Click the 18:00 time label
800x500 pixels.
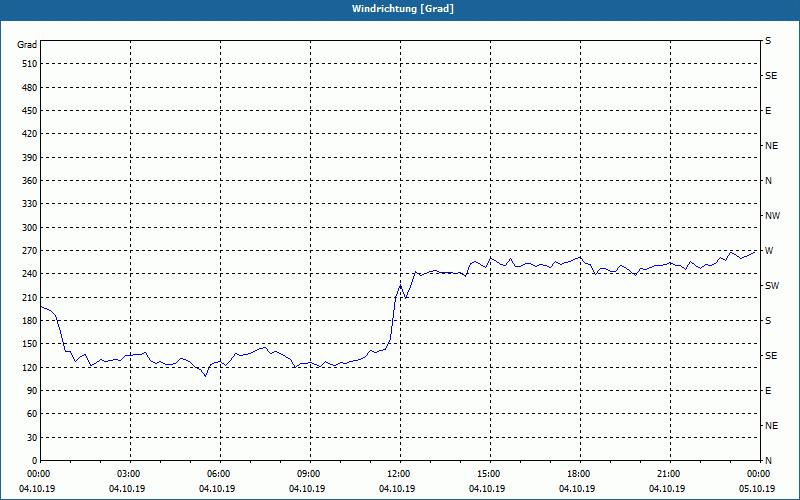click(578, 474)
